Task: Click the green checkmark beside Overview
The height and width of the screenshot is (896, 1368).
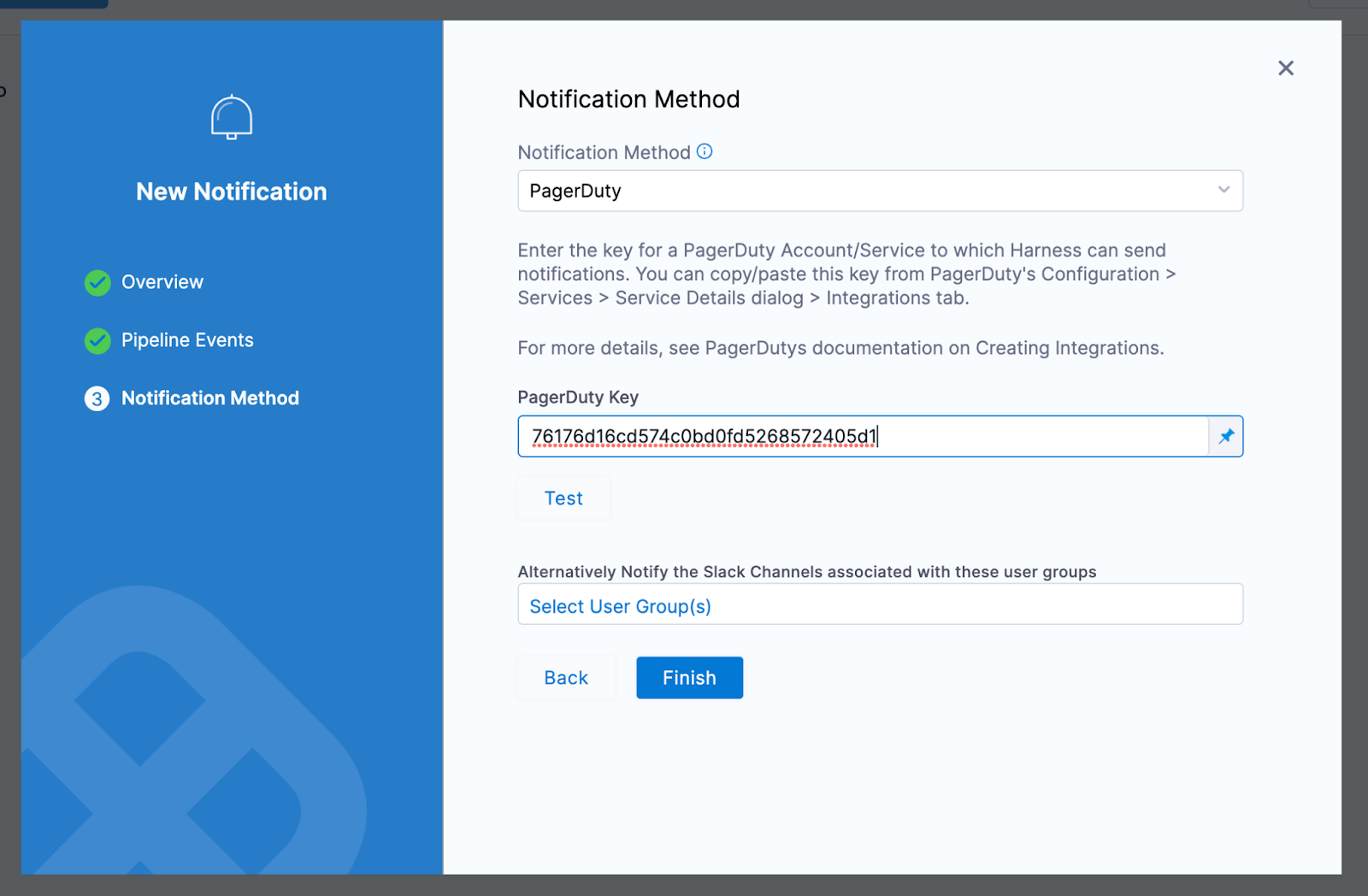Action: 97,282
